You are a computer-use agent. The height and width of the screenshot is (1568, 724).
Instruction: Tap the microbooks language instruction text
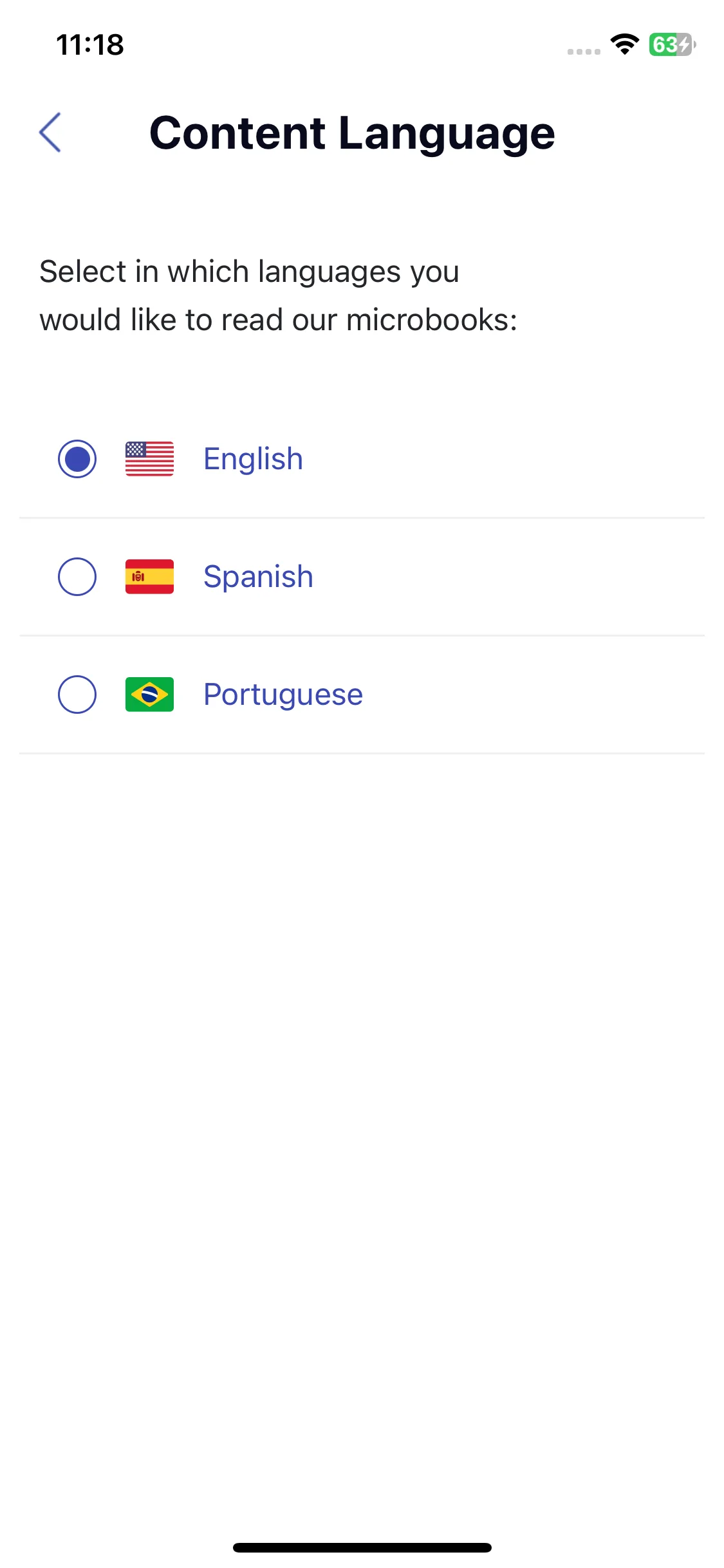point(279,295)
